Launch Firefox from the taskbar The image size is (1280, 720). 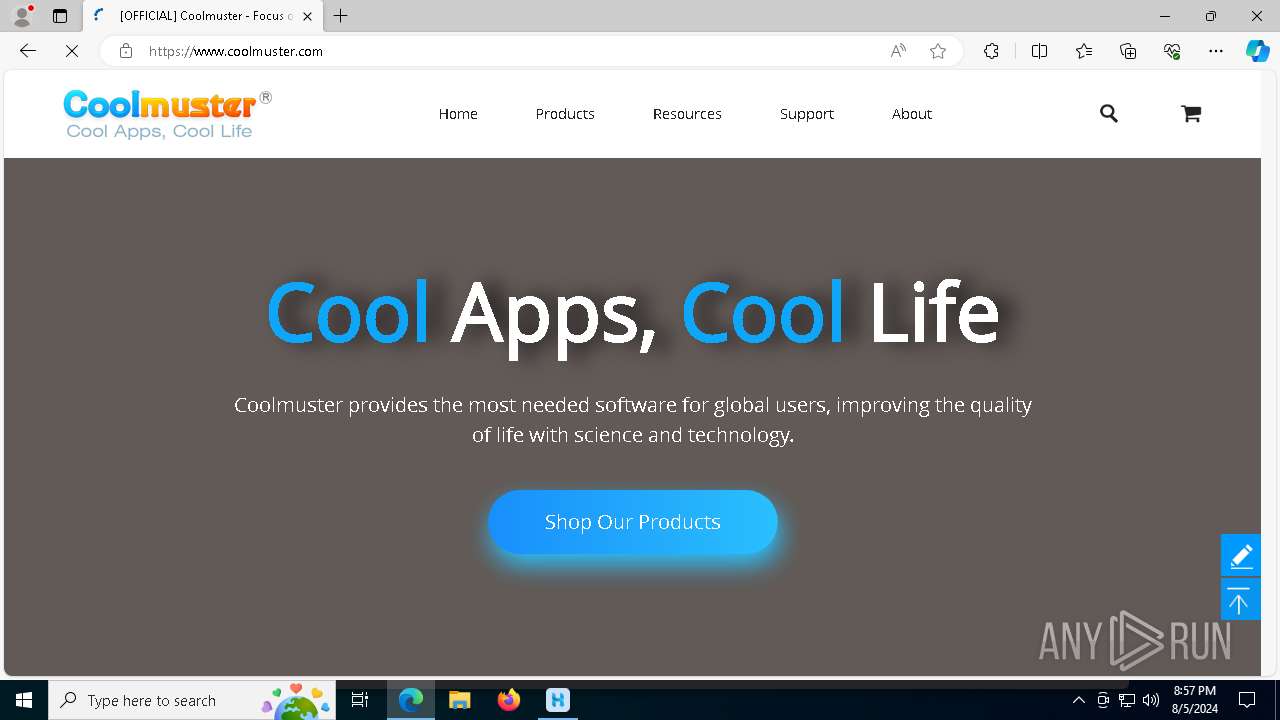pos(509,700)
